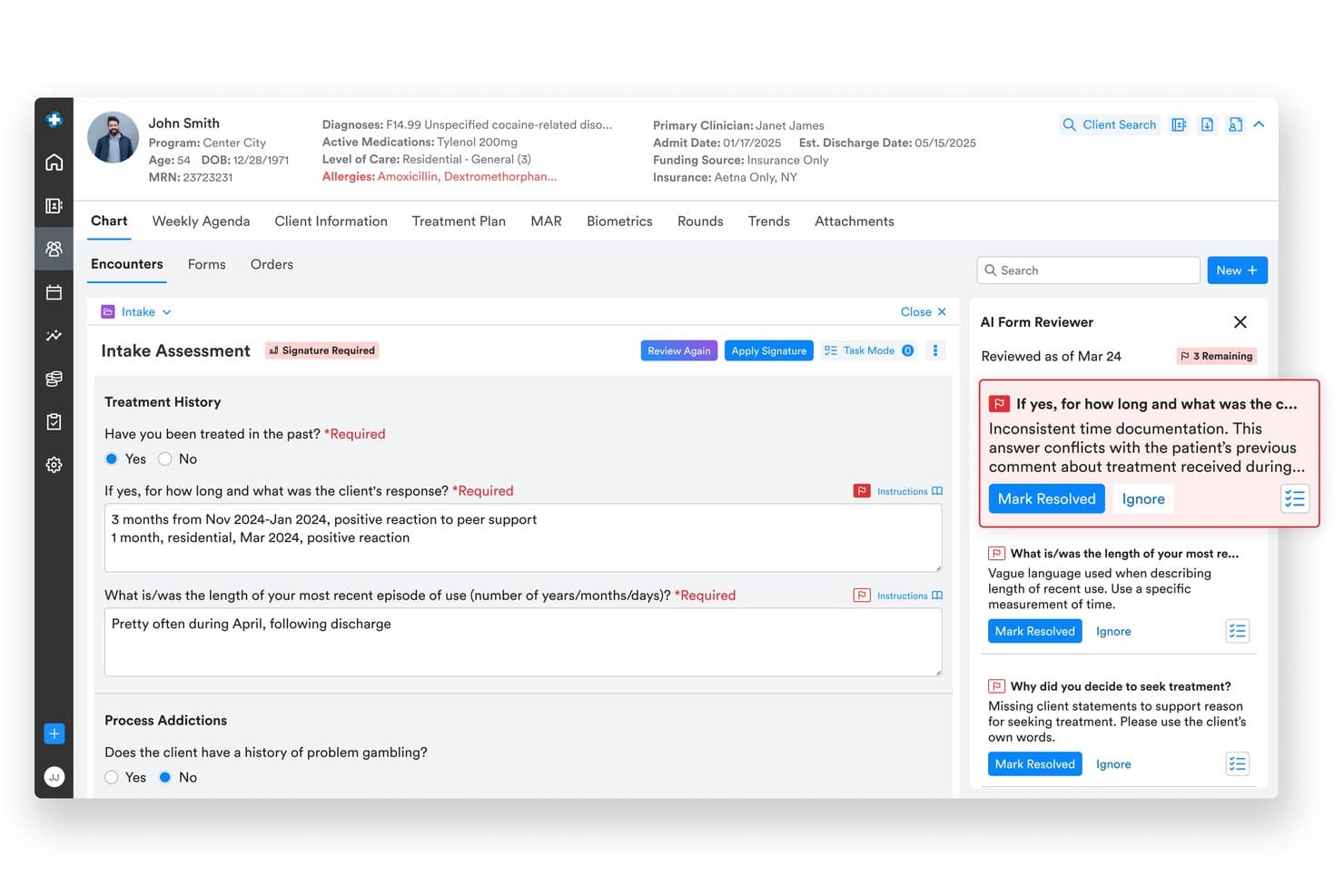Screen dimensions: 1344x896
Task: Open the calendar icon in sidebar
Action: coord(54,292)
